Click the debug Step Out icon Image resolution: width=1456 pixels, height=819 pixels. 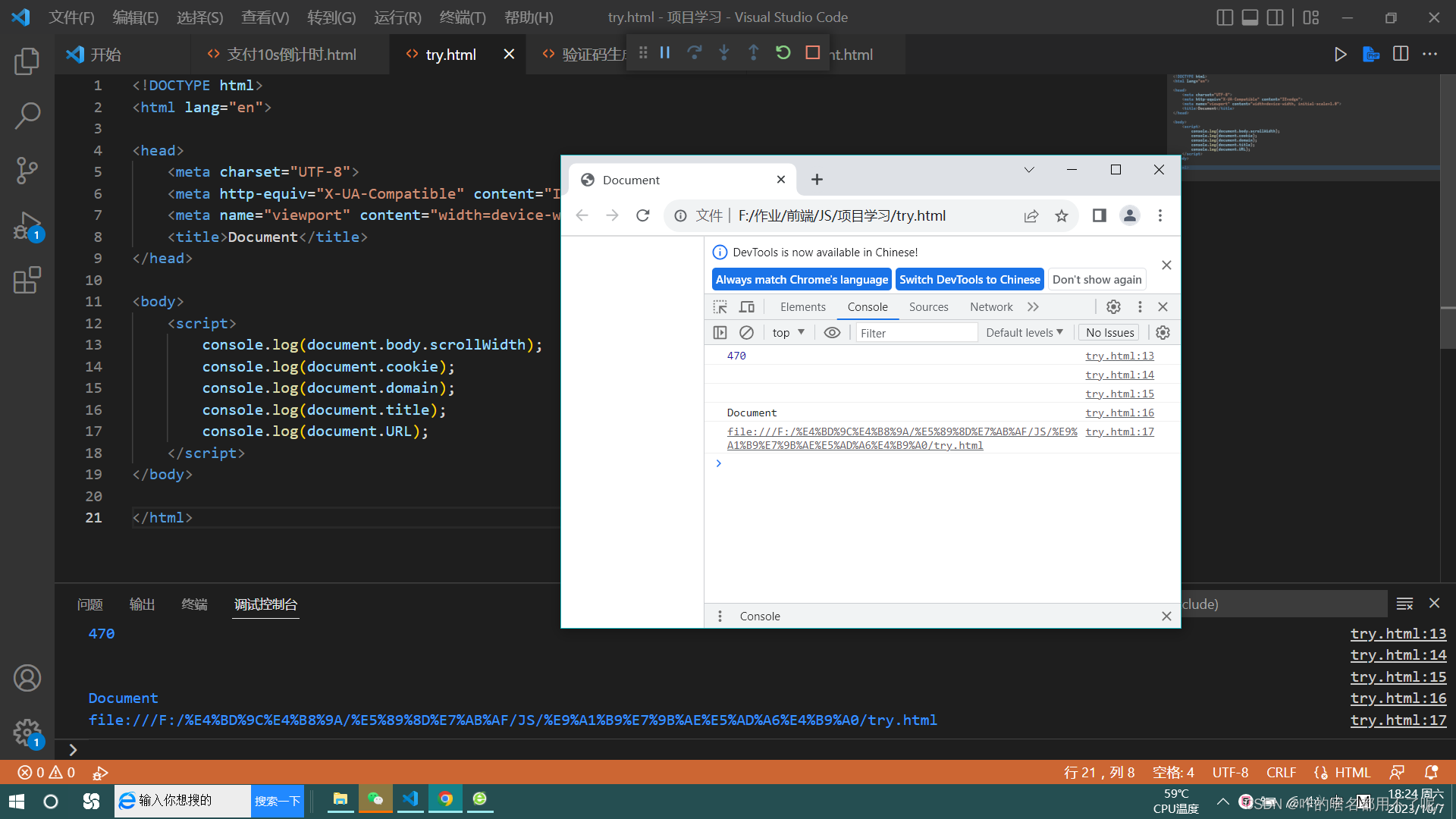(x=754, y=52)
